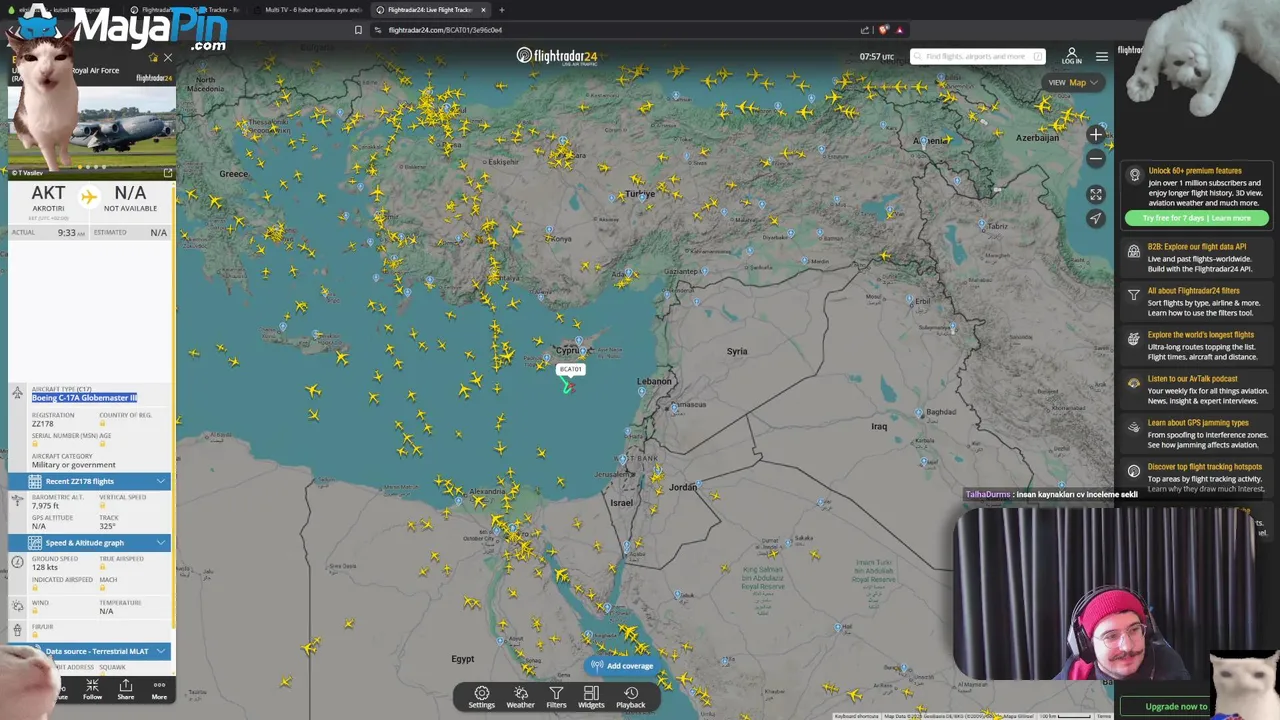Switch to the Flightradar24 Live Flight Tracker tab

click(428, 10)
